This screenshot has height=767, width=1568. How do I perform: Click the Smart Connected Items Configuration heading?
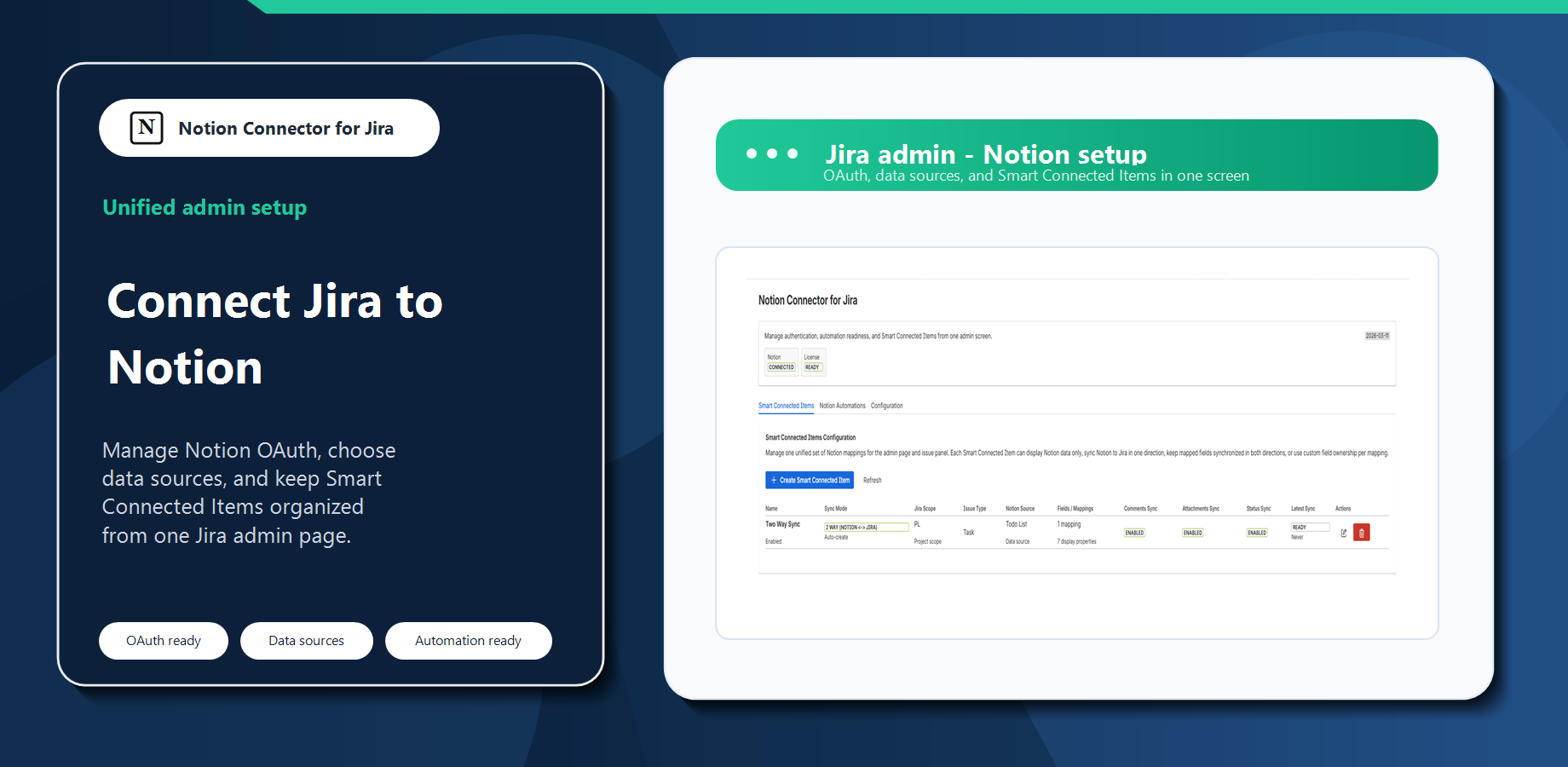(810, 437)
